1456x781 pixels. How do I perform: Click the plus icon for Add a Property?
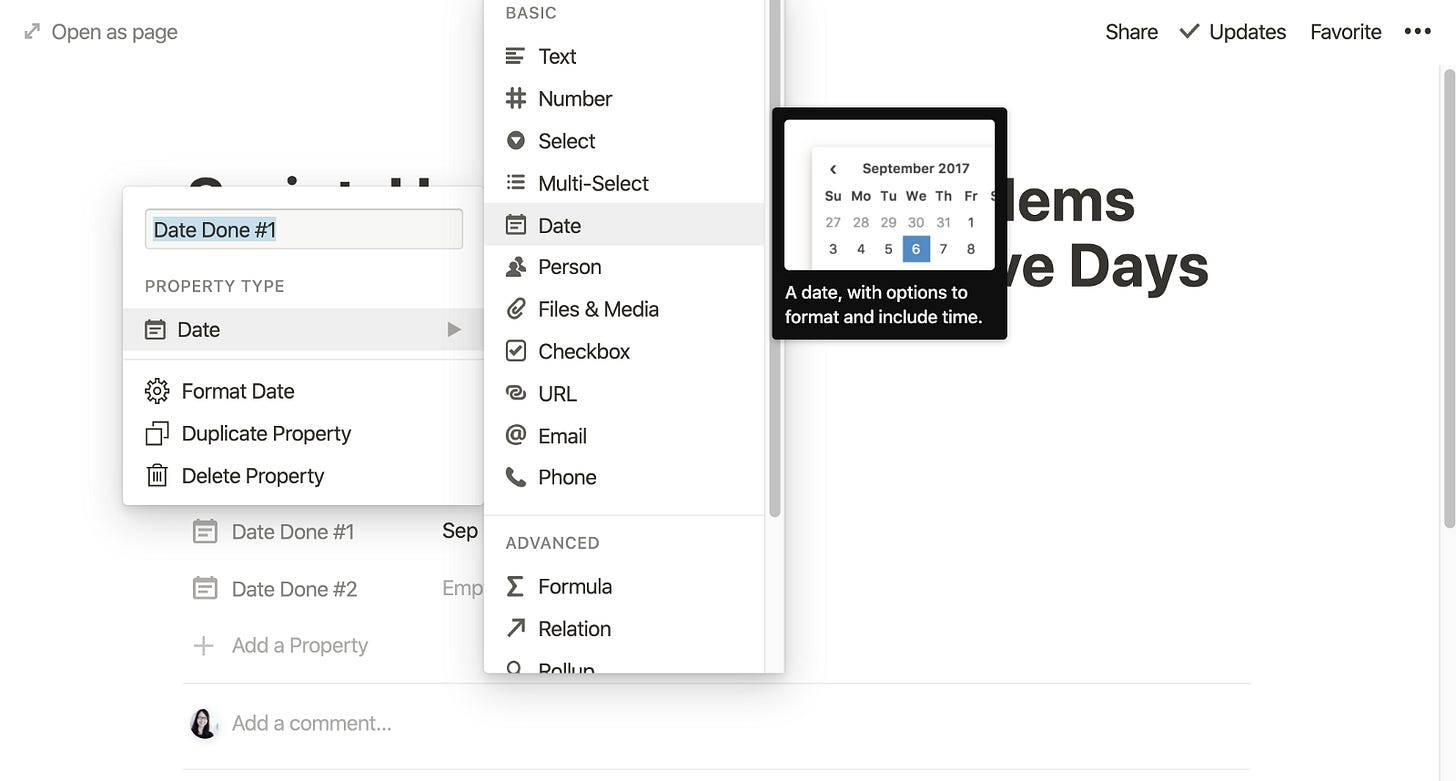(203, 645)
